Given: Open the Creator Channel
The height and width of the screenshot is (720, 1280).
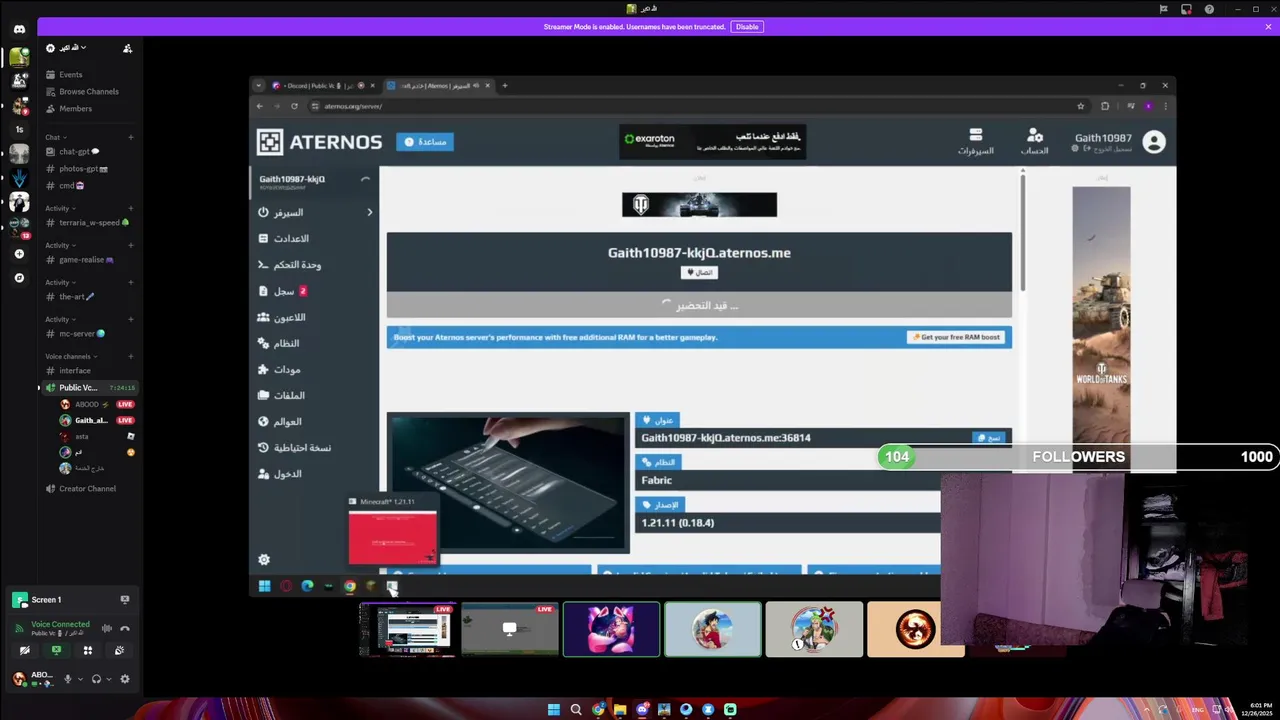Looking at the screenshot, I should coord(89,489).
